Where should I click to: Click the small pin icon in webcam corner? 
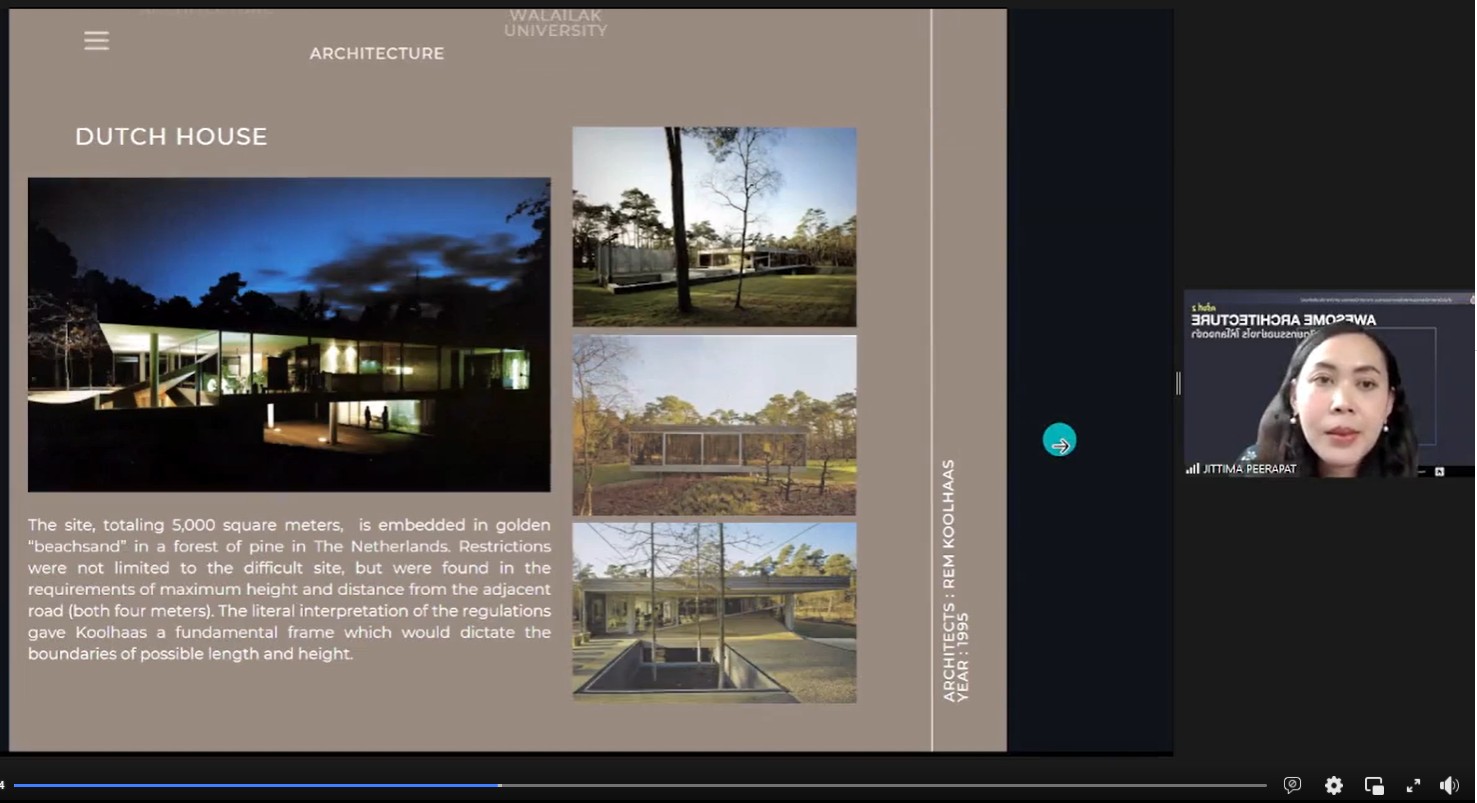tap(1439, 471)
